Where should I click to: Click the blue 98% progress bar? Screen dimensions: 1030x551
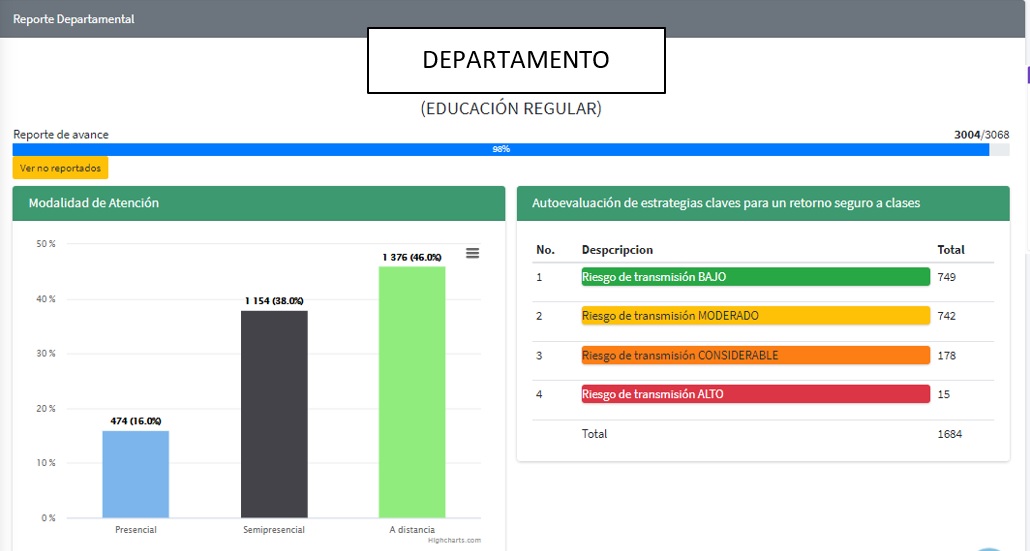(x=500, y=149)
